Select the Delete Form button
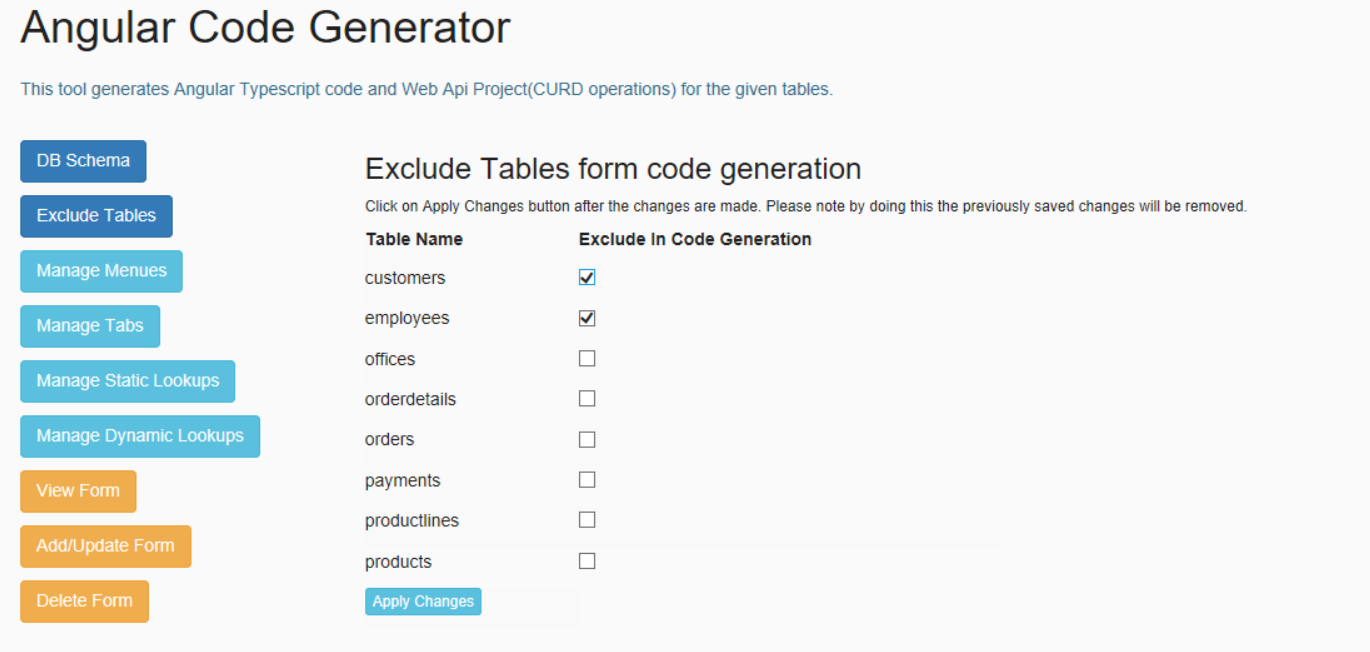 [x=84, y=601]
